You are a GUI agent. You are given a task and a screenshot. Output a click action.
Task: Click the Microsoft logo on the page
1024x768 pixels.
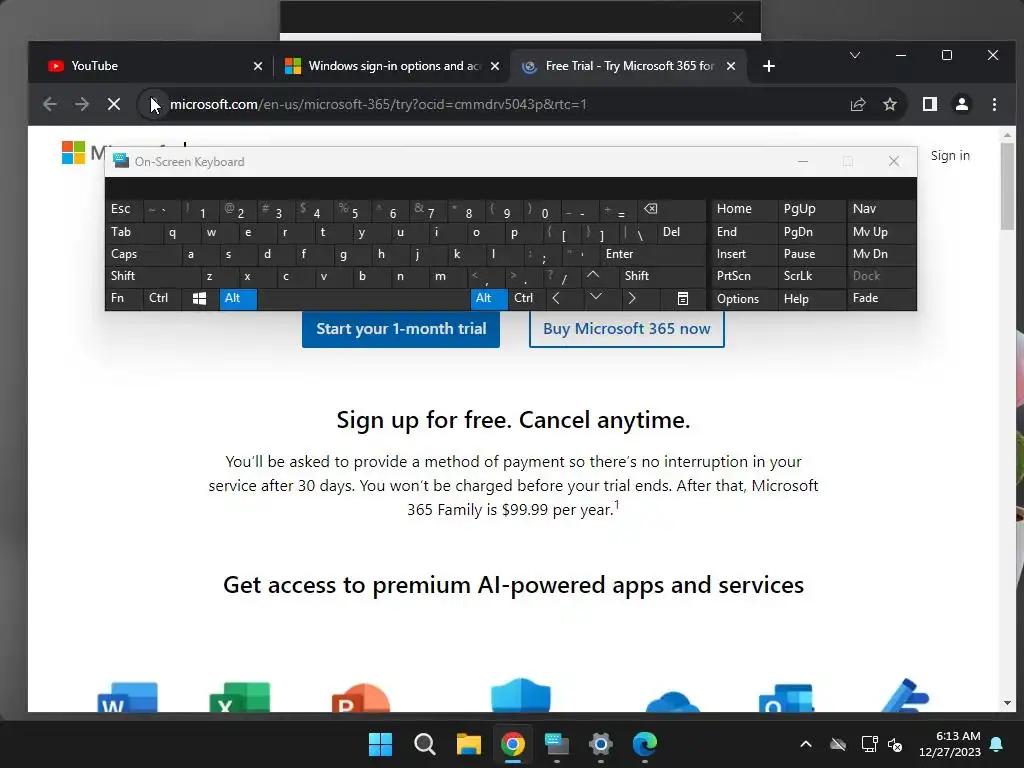point(73,153)
